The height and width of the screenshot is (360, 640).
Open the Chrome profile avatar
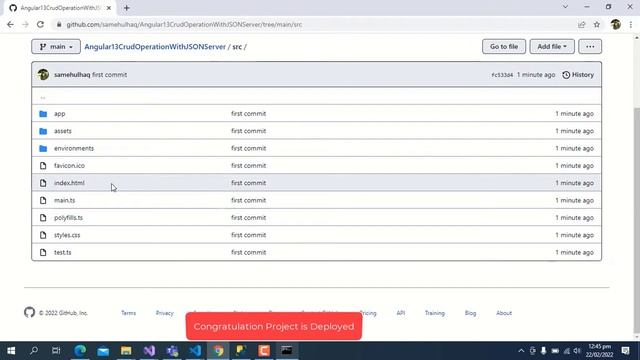tap(616, 24)
